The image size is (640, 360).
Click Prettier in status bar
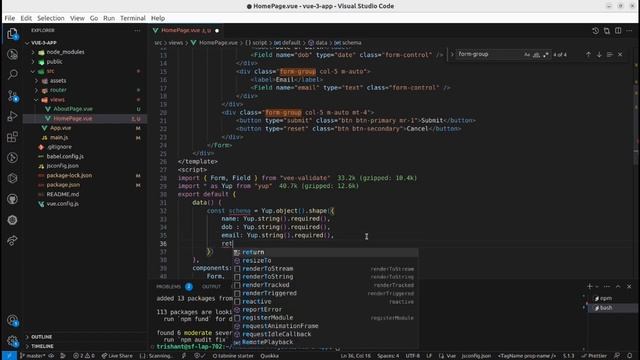[595, 356]
